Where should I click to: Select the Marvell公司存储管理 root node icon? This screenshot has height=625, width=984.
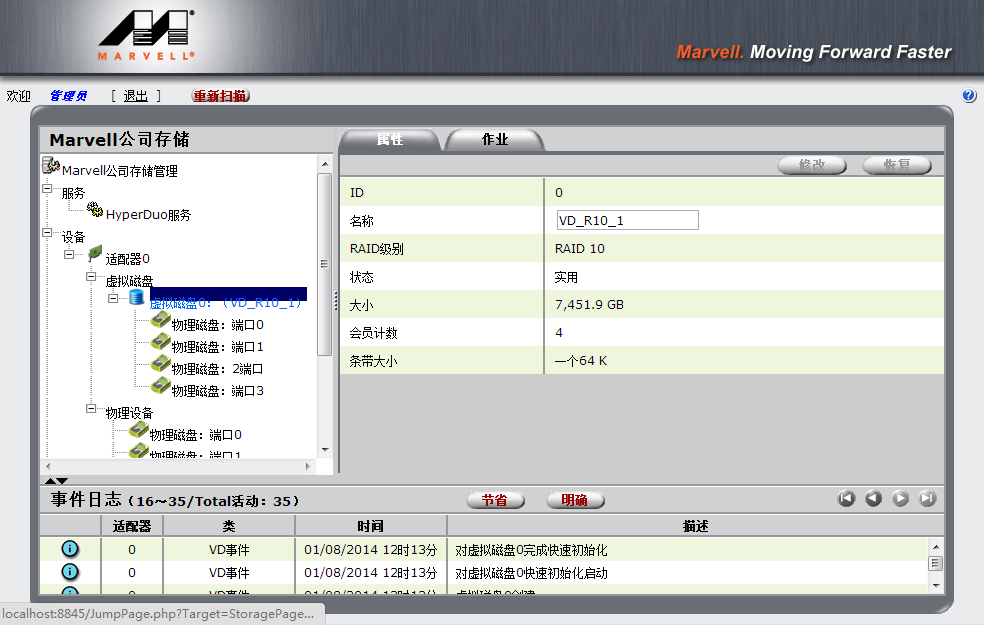click(x=51, y=166)
